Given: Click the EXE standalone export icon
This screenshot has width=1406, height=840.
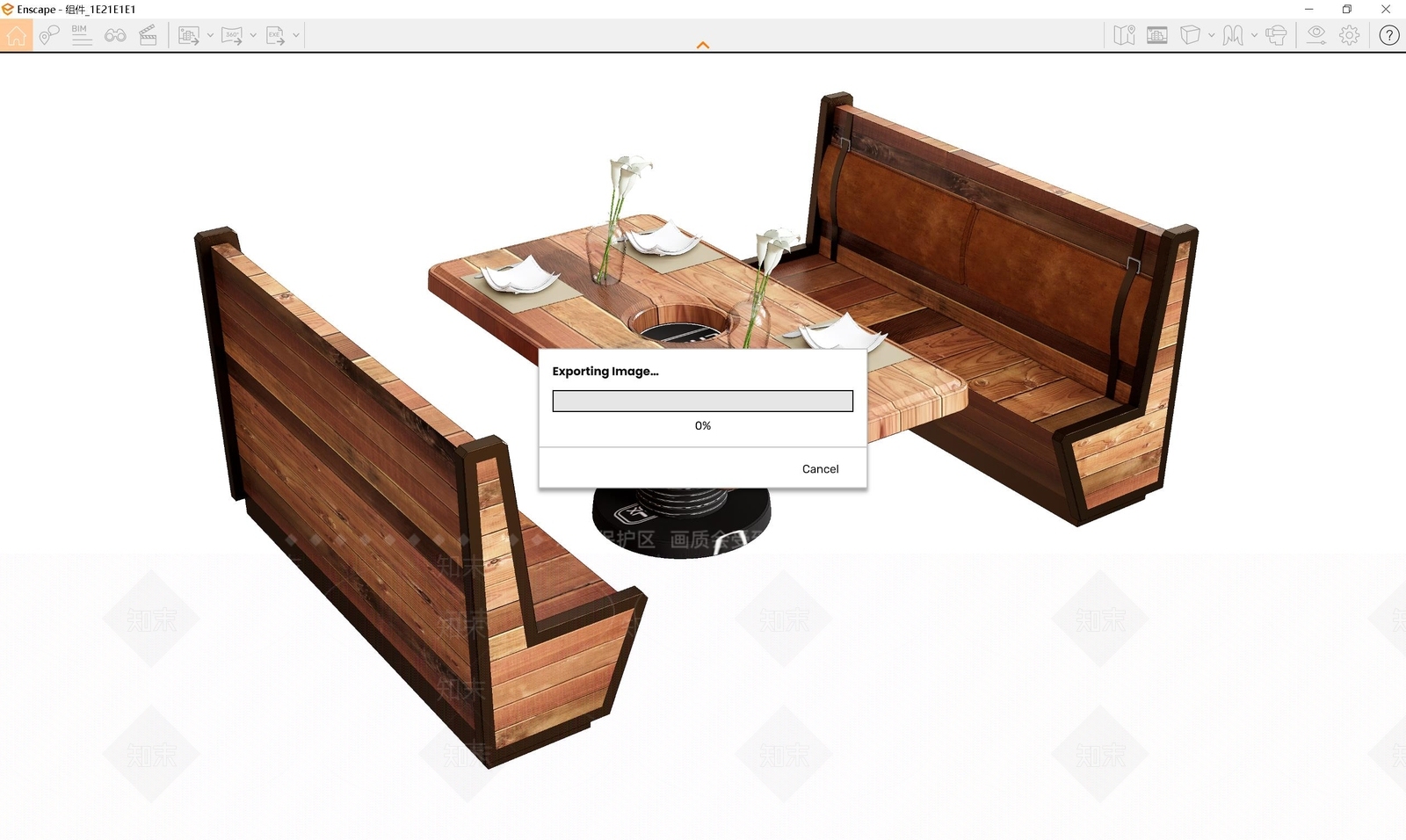Looking at the screenshot, I should pyautogui.click(x=275, y=35).
